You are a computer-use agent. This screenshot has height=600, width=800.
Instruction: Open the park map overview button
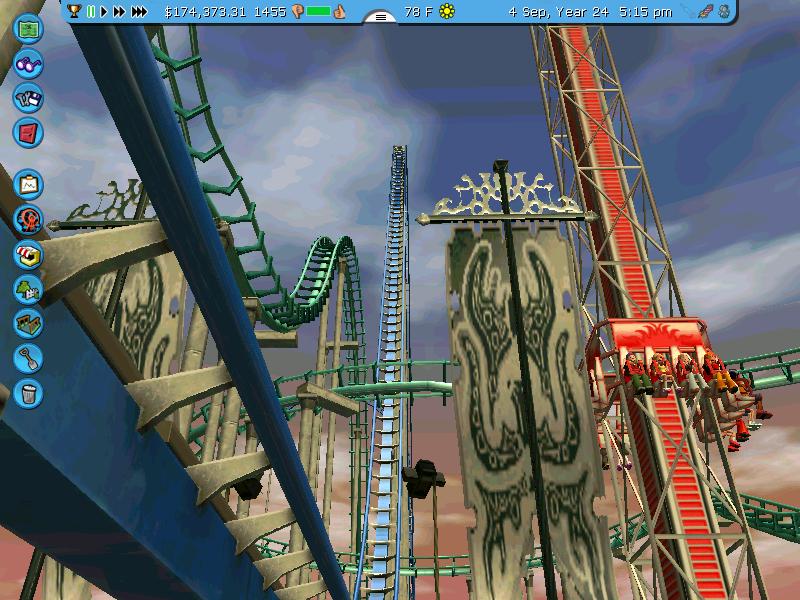click(28, 29)
